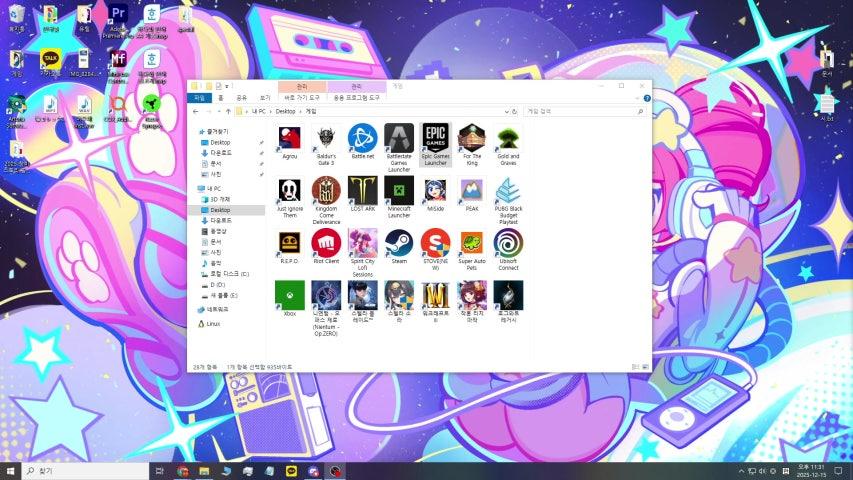The image size is (853, 480).
Task: Open the Steam shortcut
Action: (399, 243)
